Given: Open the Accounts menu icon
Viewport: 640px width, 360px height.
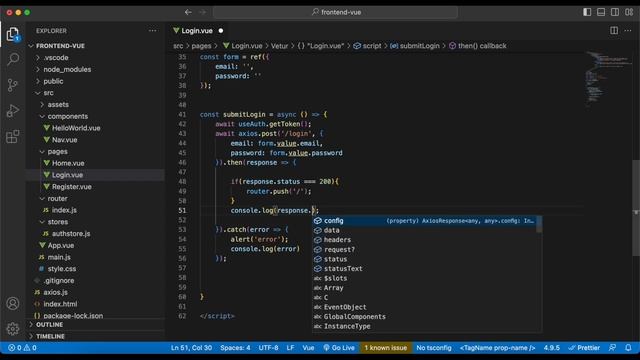Looking at the screenshot, I should (13, 304).
